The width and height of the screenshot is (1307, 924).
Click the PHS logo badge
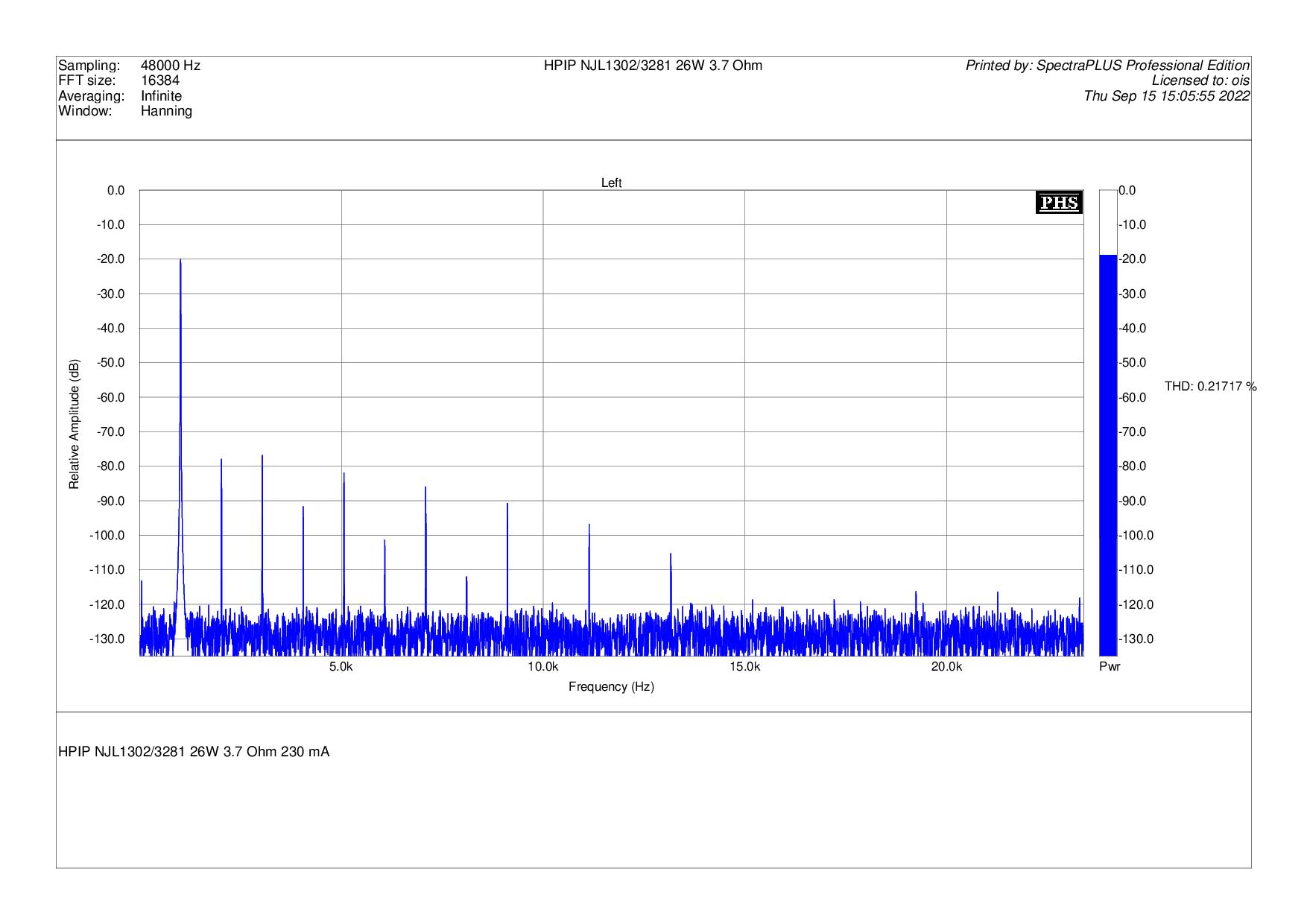coord(1059,202)
